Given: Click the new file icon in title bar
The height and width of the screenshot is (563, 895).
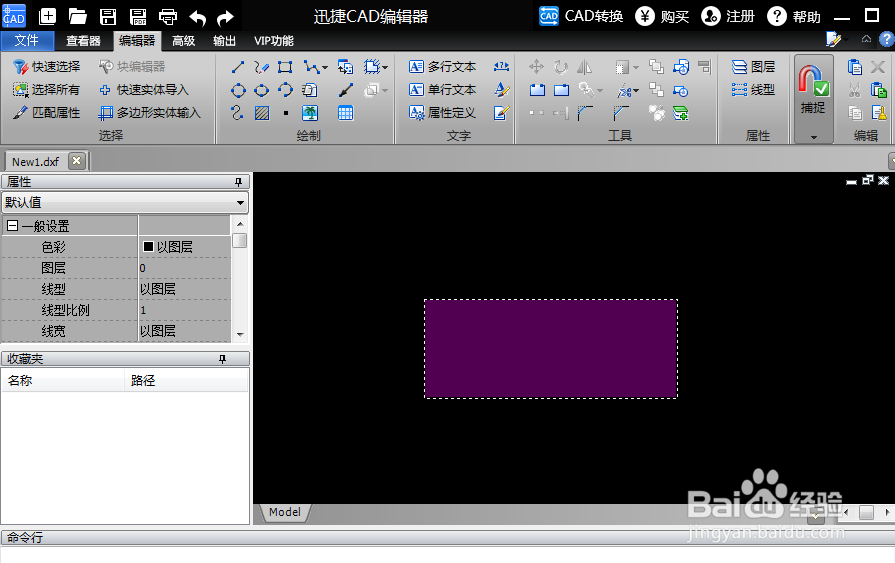Looking at the screenshot, I should (47, 17).
